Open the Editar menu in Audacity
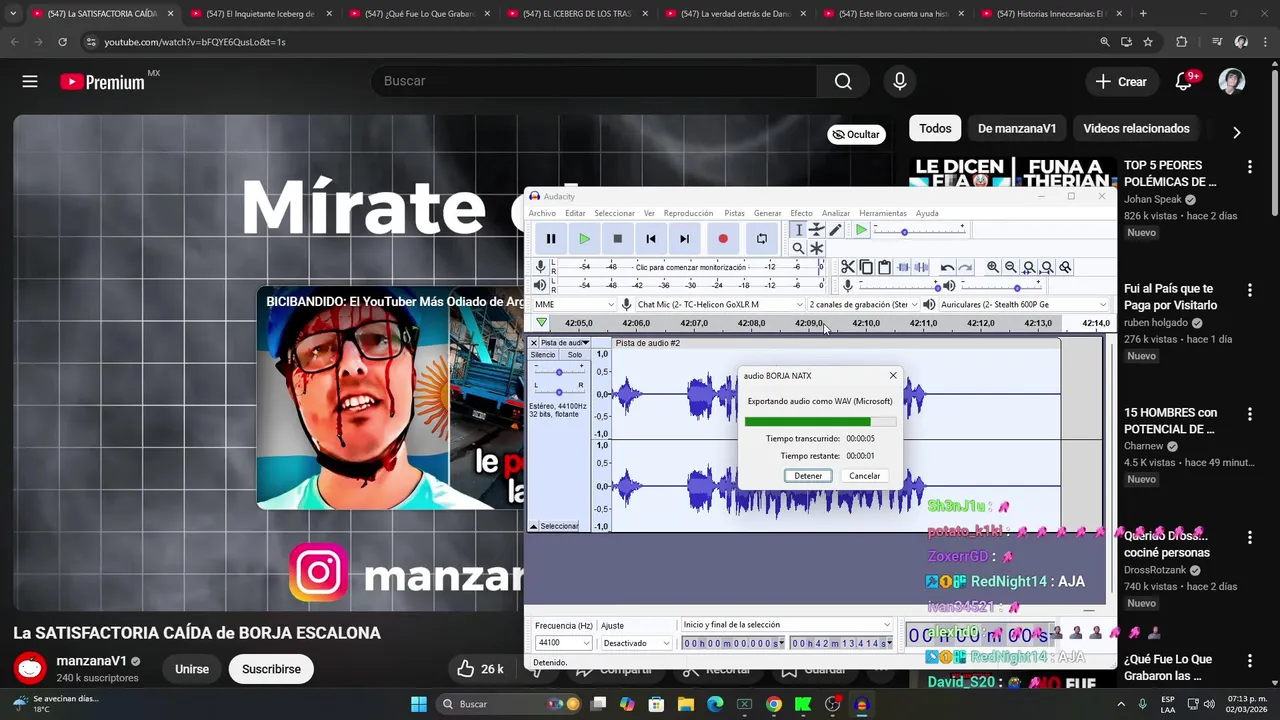 tap(575, 213)
